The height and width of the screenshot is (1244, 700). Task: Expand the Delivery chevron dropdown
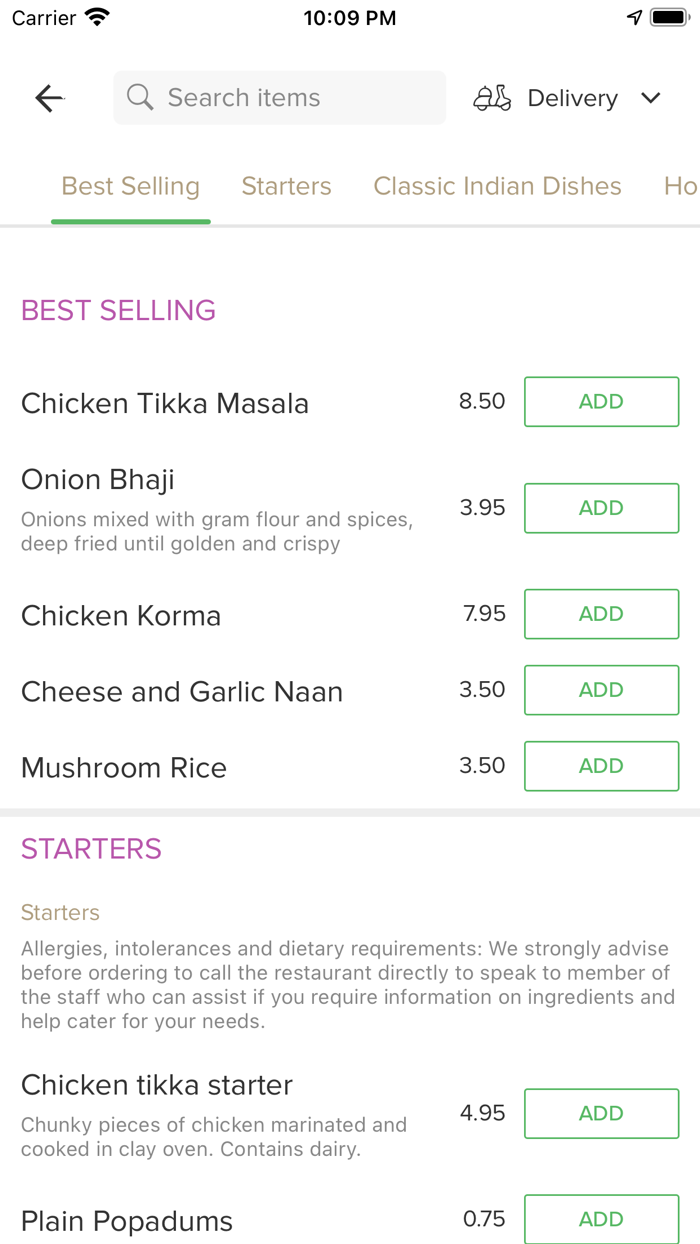click(x=651, y=98)
